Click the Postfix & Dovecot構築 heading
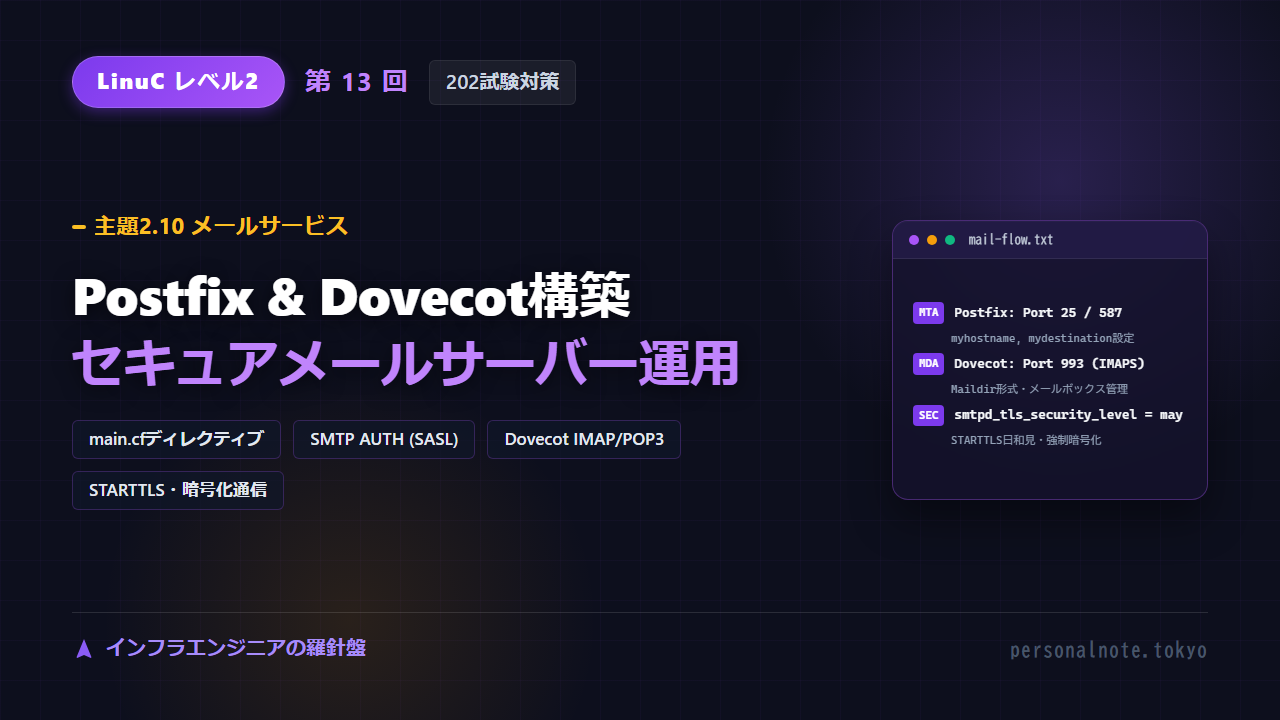 [x=352, y=296]
